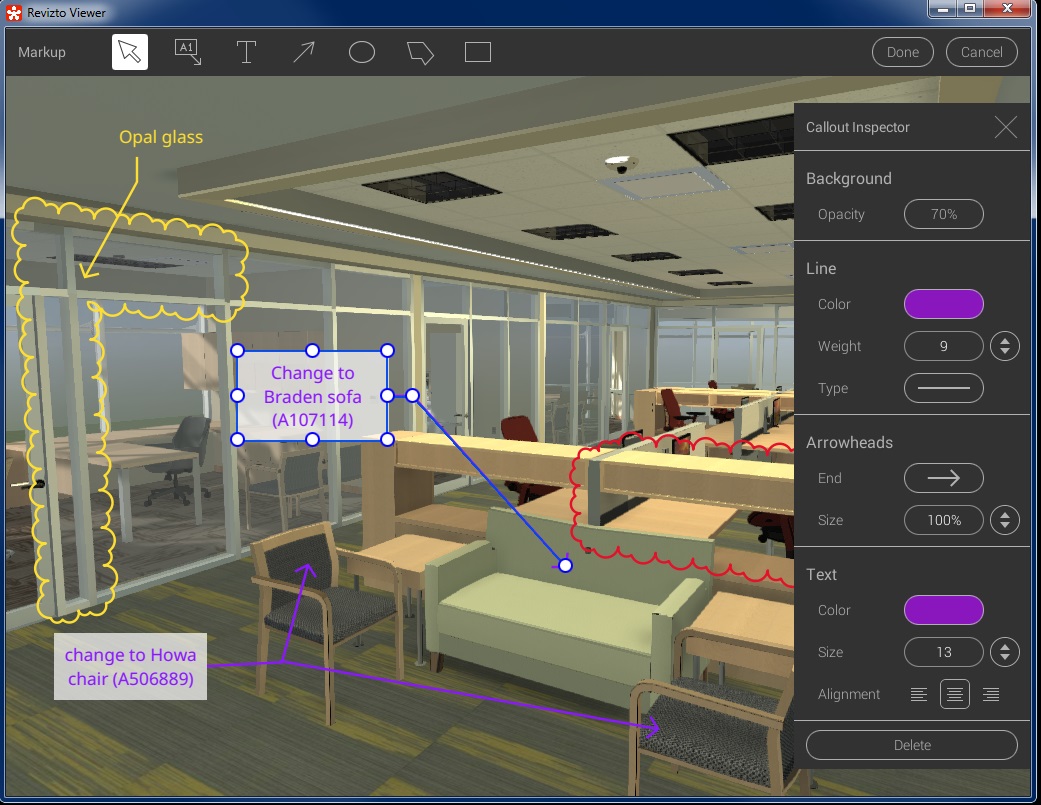This screenshot has height=805, width=1041.
Task: Open the Line Type dropdown
Action: click(x=943, y=388)
